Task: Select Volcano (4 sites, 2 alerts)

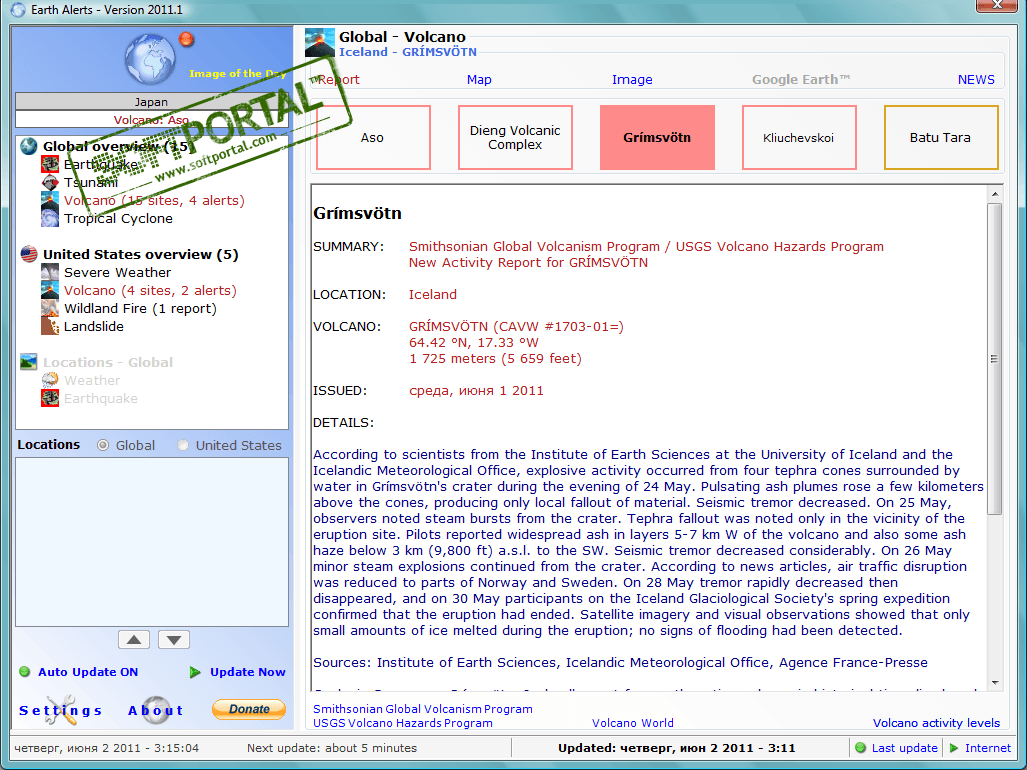Action: point(150,290)
